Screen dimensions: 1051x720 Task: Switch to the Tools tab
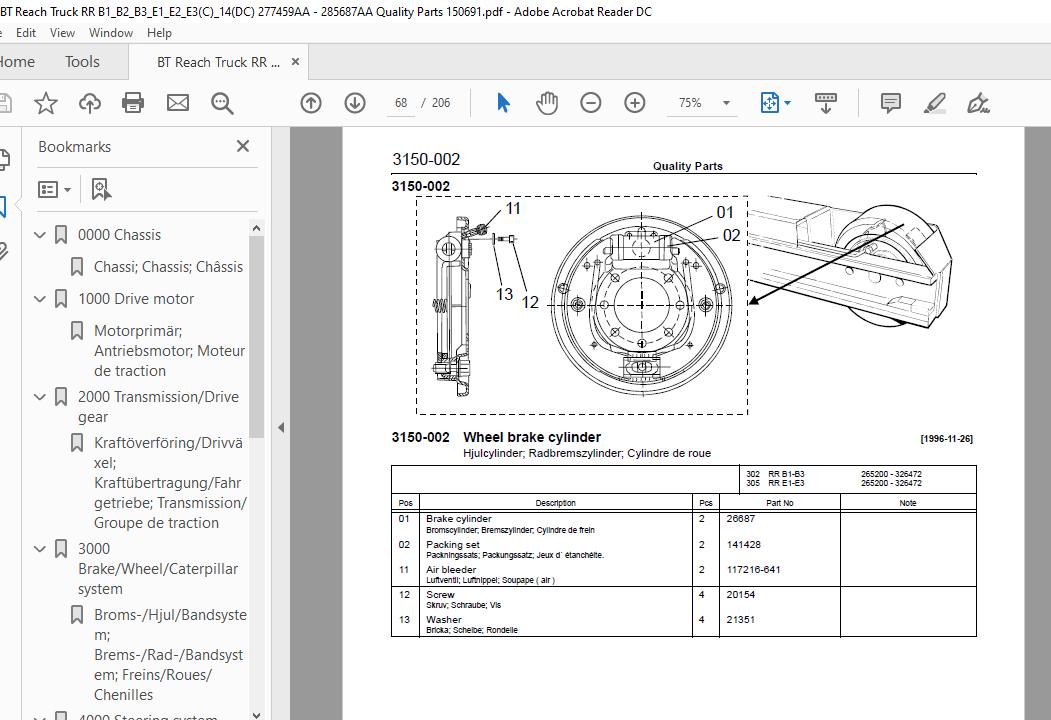(82, 62)
